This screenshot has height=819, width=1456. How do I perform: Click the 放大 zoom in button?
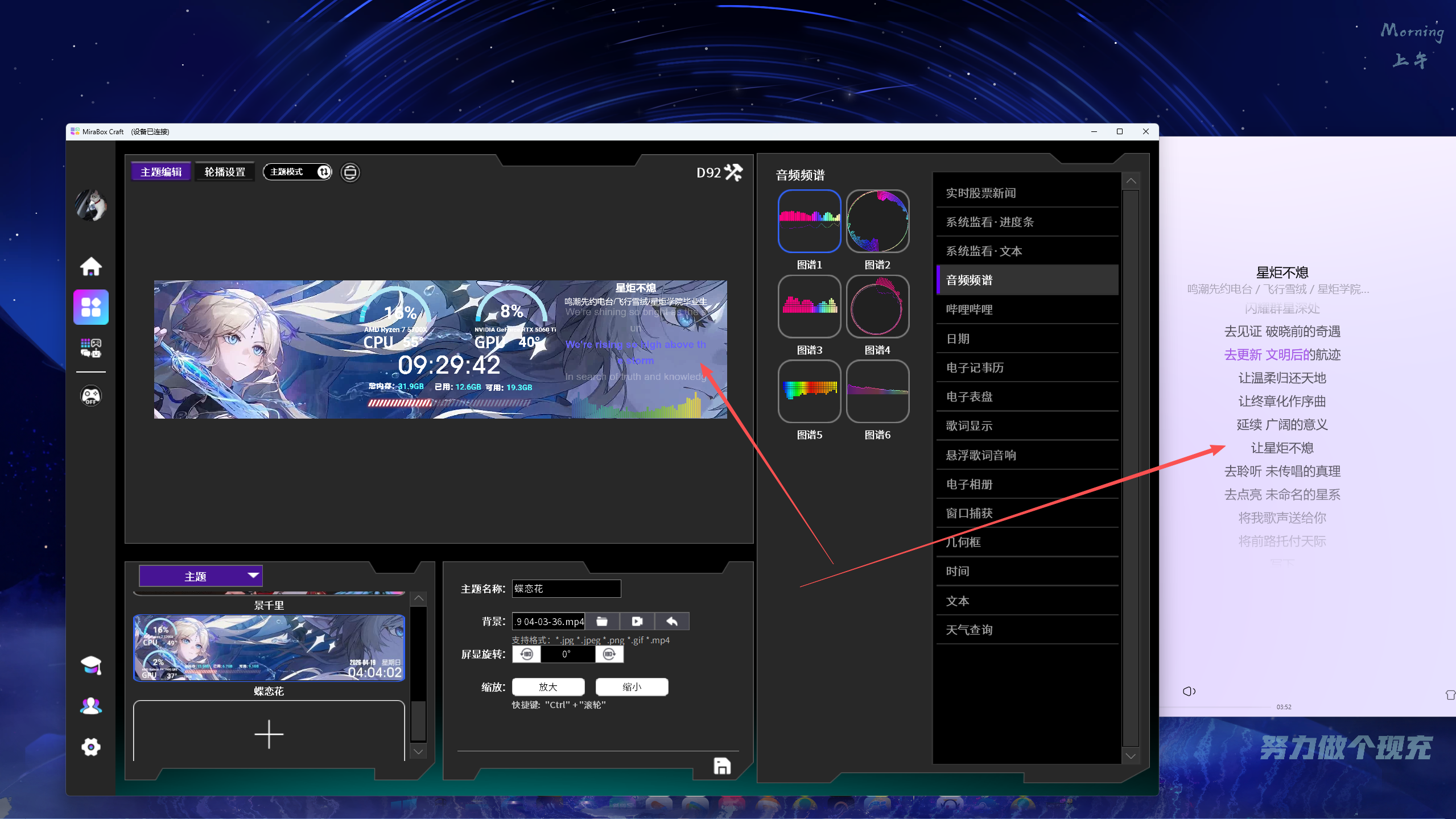548,687
